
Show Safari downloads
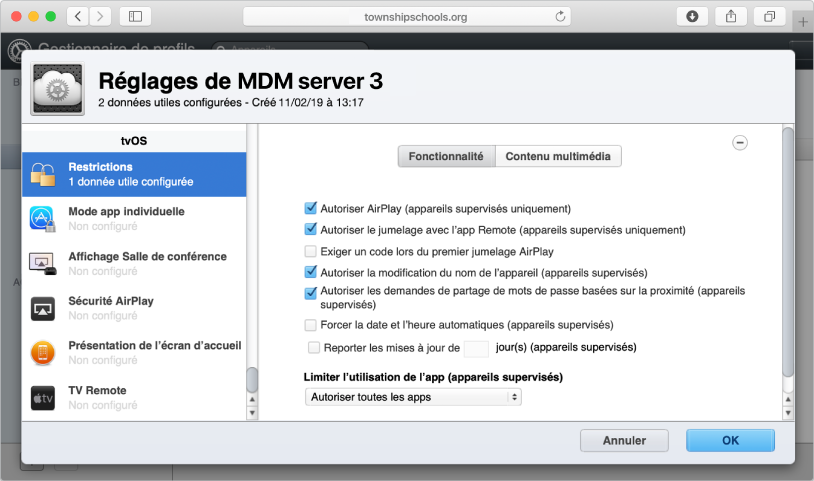(x=692, y=17)
